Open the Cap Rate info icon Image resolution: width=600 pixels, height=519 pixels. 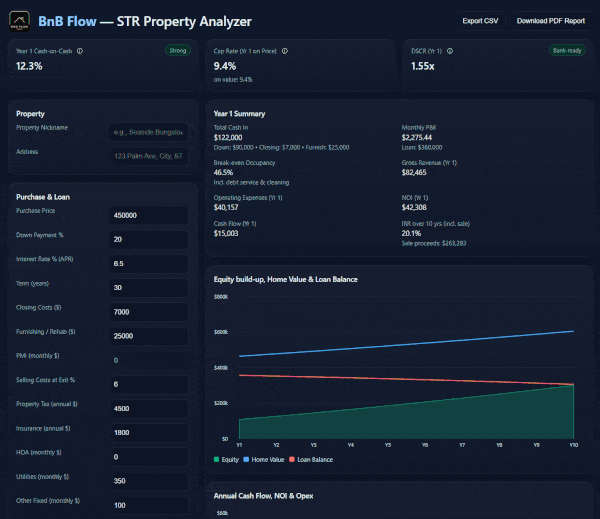click(285, 51)
